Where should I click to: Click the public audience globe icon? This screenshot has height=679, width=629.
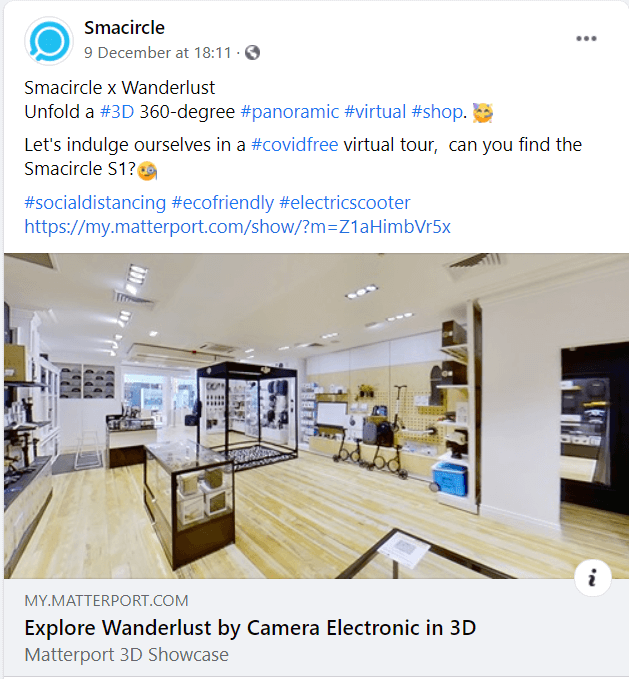(x=252, y=53)
